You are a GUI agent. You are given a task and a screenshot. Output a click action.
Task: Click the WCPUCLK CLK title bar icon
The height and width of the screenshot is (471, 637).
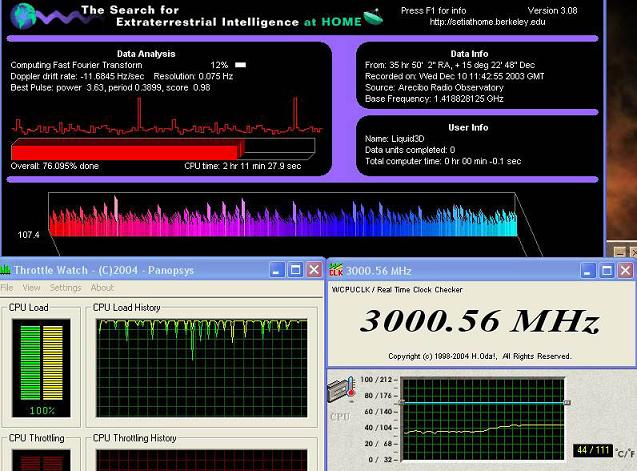[x=336, y=270]
